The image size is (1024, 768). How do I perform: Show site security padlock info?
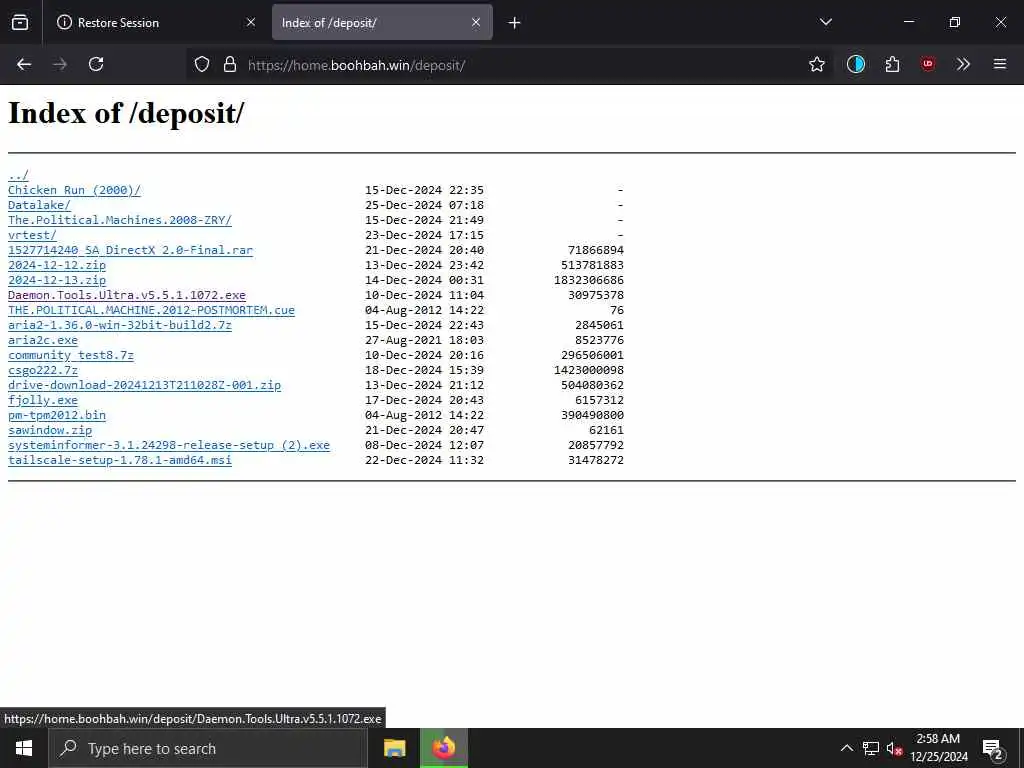click(x=230, y=64)
